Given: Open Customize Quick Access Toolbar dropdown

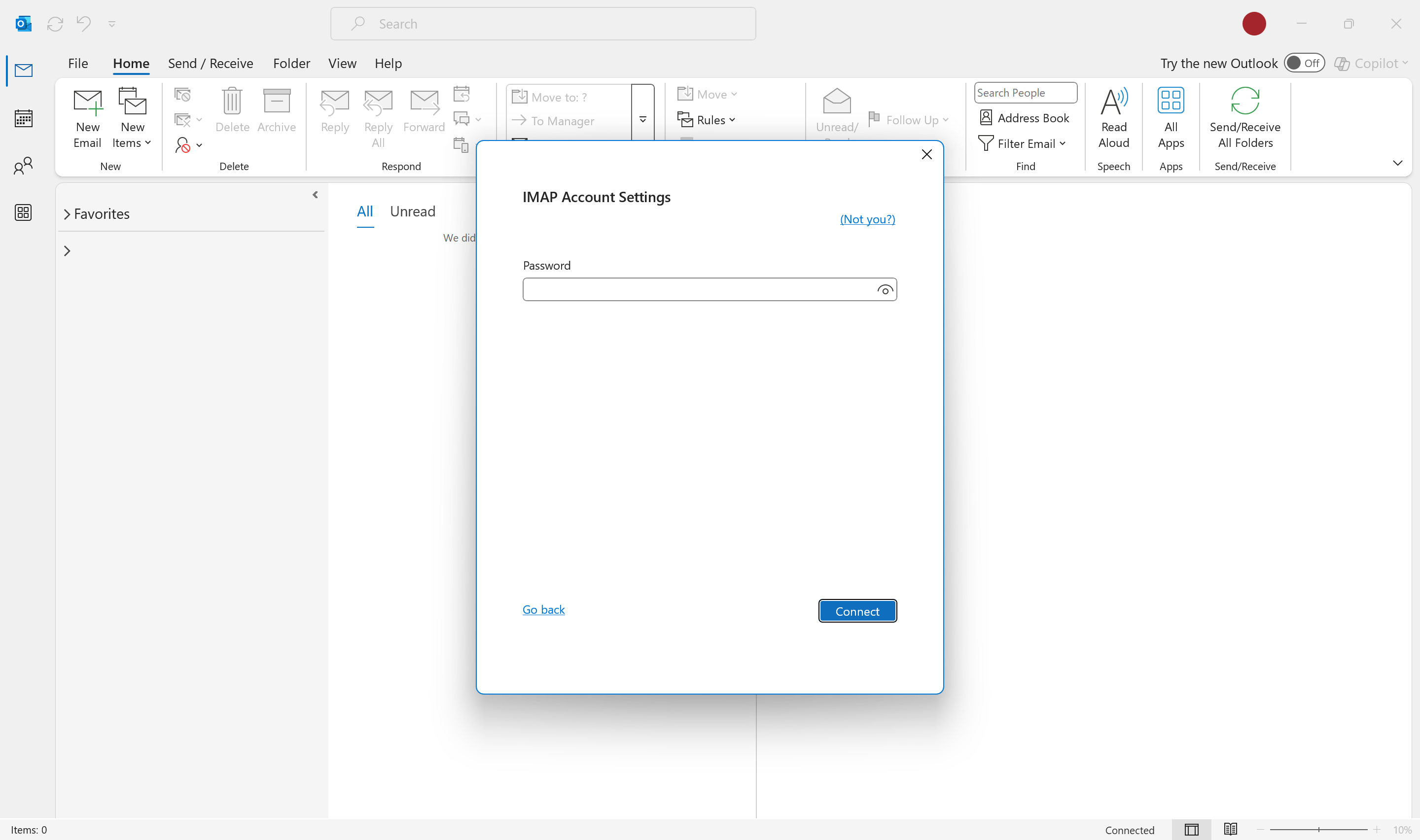Looking at the screenshot, I should [112, 24].
